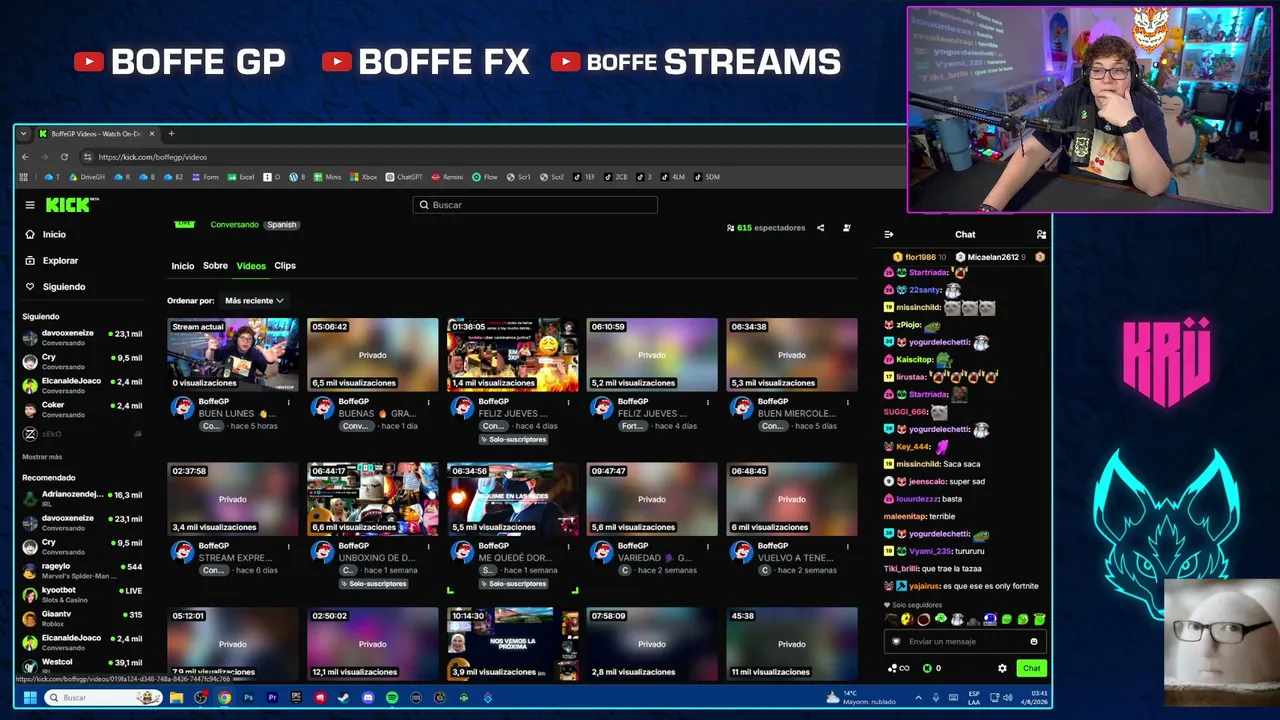The height and width of the screenshot is (720, 1280).
Task: Open chat settings gear icon
Action: (1002, 668)
